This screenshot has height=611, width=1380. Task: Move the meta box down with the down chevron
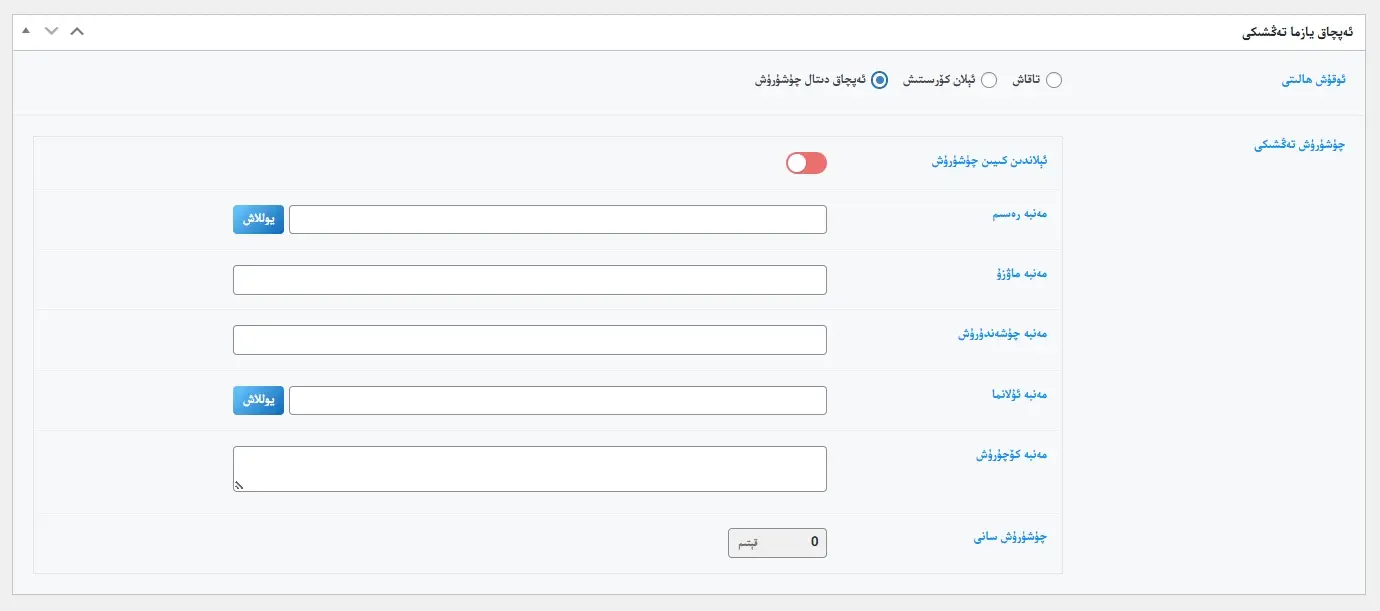point(51,31)
